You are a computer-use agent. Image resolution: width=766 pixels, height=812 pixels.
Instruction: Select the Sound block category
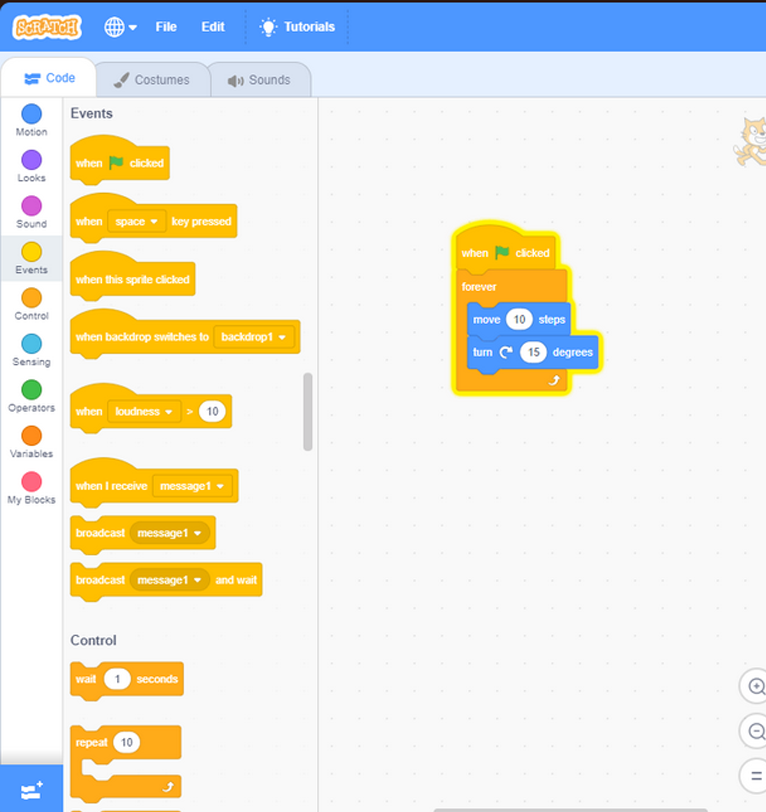pyautogui.click(x=31, y=212)
